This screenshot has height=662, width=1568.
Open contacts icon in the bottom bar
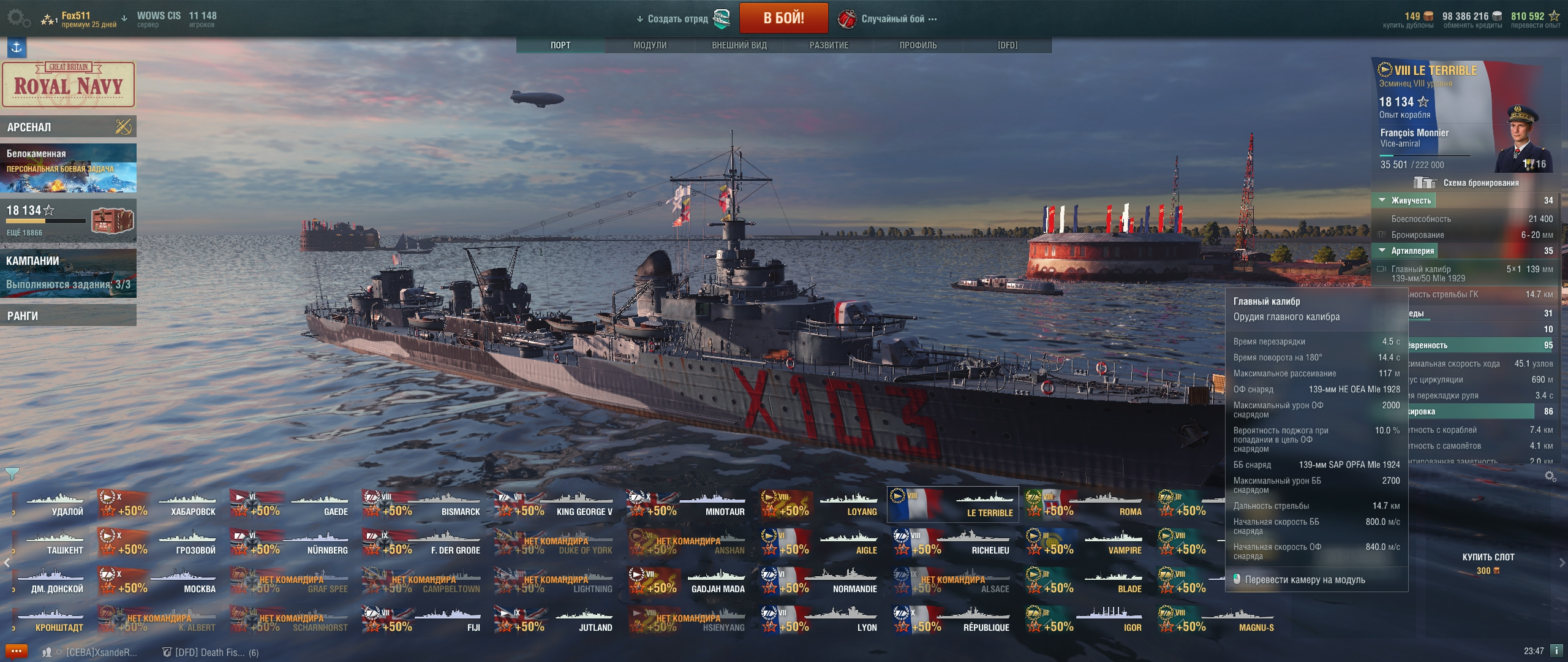[47, 652]
